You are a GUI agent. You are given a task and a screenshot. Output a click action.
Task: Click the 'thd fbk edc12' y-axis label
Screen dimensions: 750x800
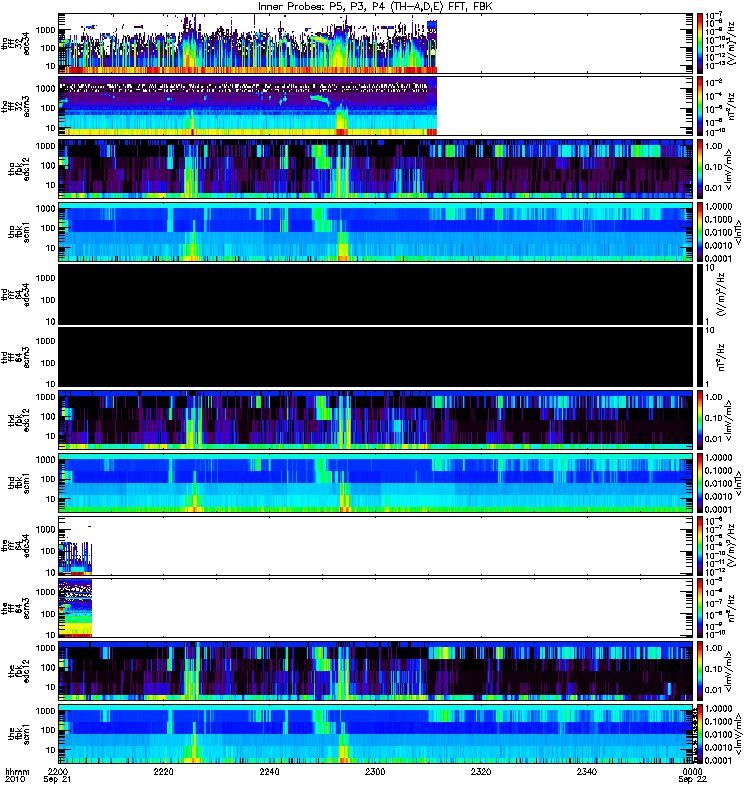19,420
